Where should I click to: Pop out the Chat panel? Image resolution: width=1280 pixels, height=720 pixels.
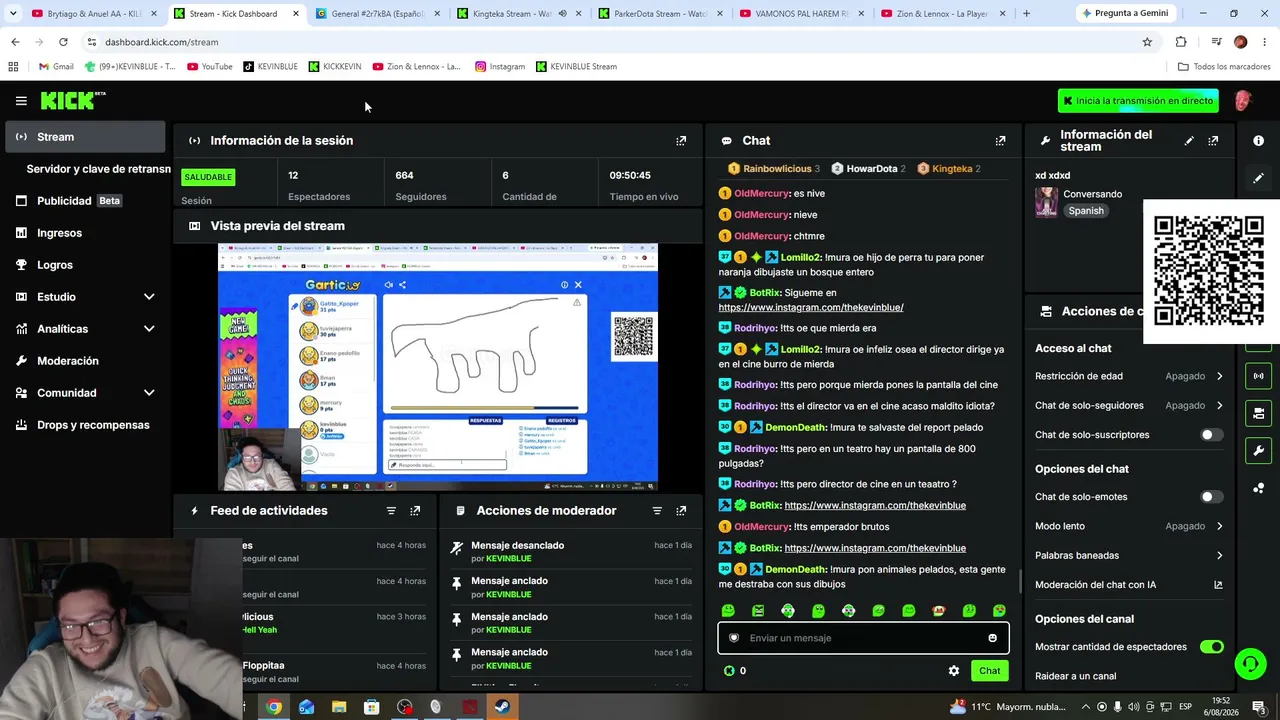1000,141
